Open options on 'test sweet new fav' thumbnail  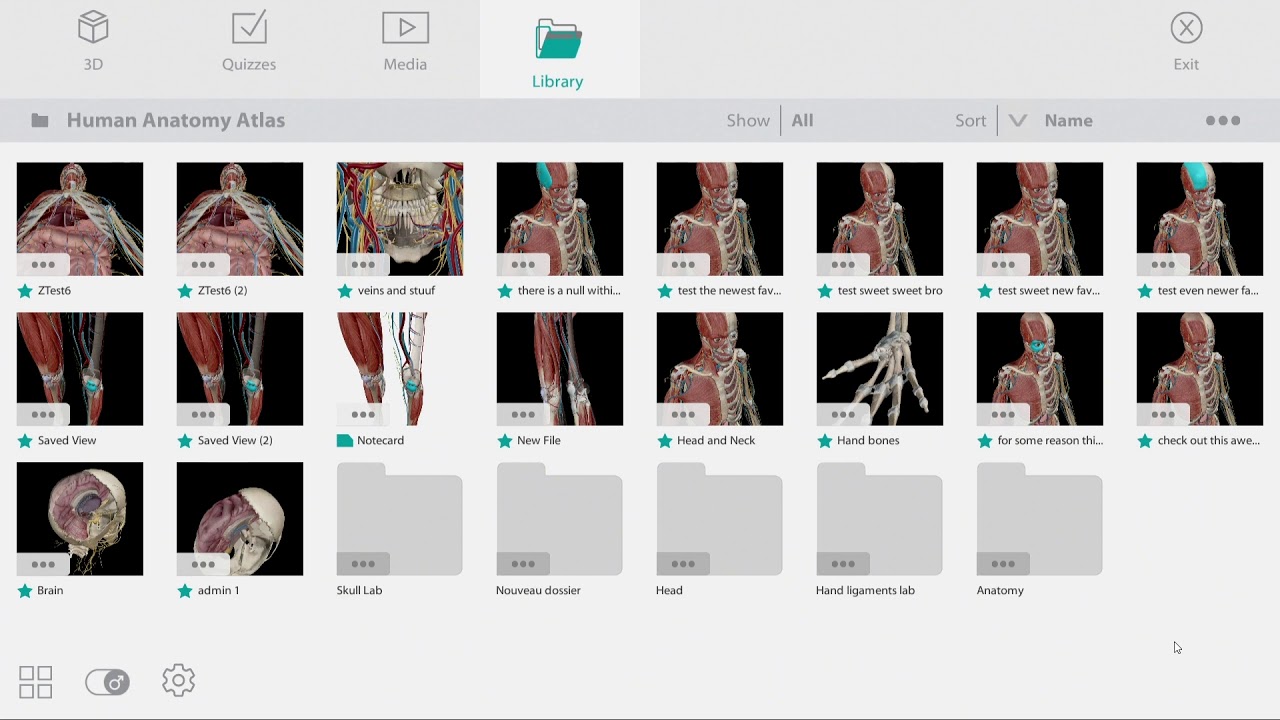[1003, 265]
